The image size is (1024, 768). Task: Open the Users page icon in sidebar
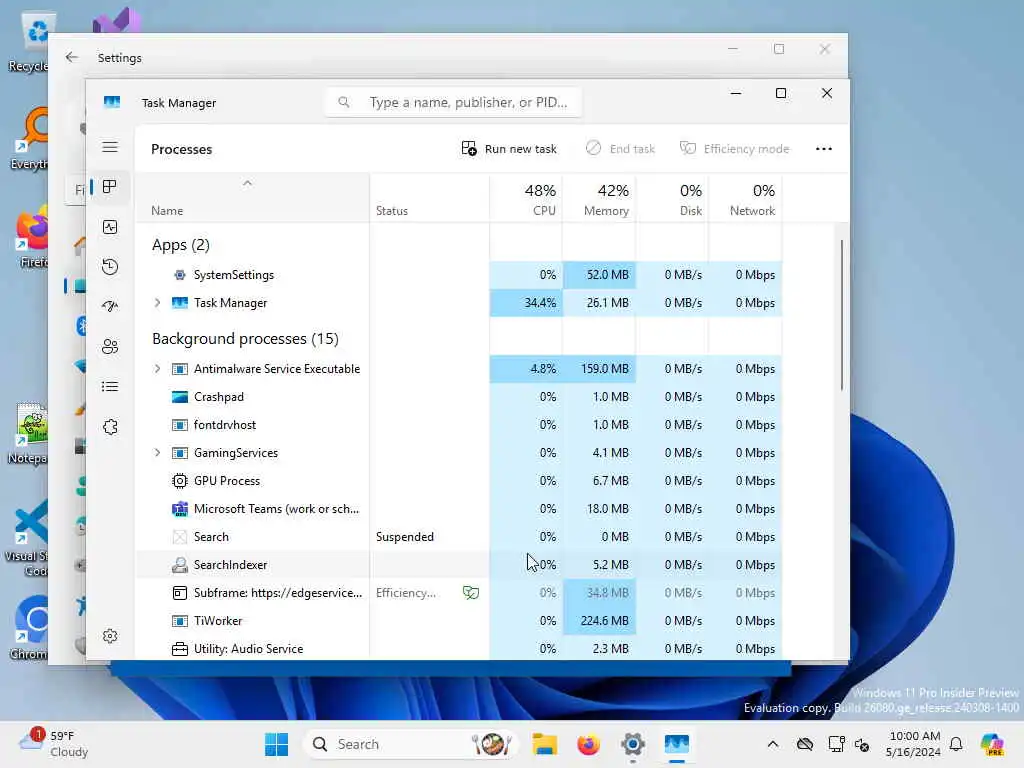[x=110, y=347]
